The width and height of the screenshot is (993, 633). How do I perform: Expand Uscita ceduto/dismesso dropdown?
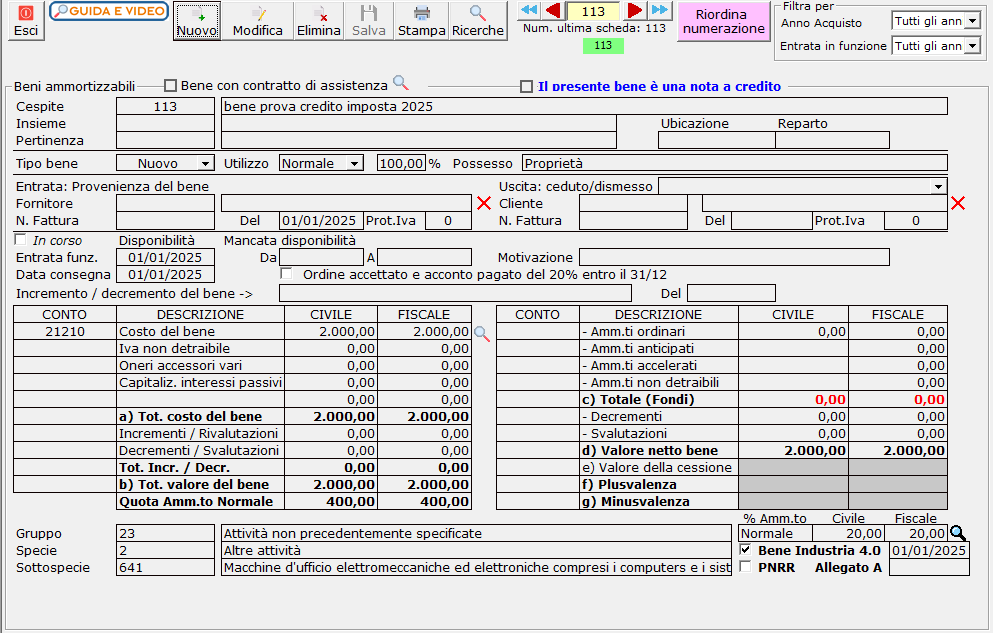(938, 186)
